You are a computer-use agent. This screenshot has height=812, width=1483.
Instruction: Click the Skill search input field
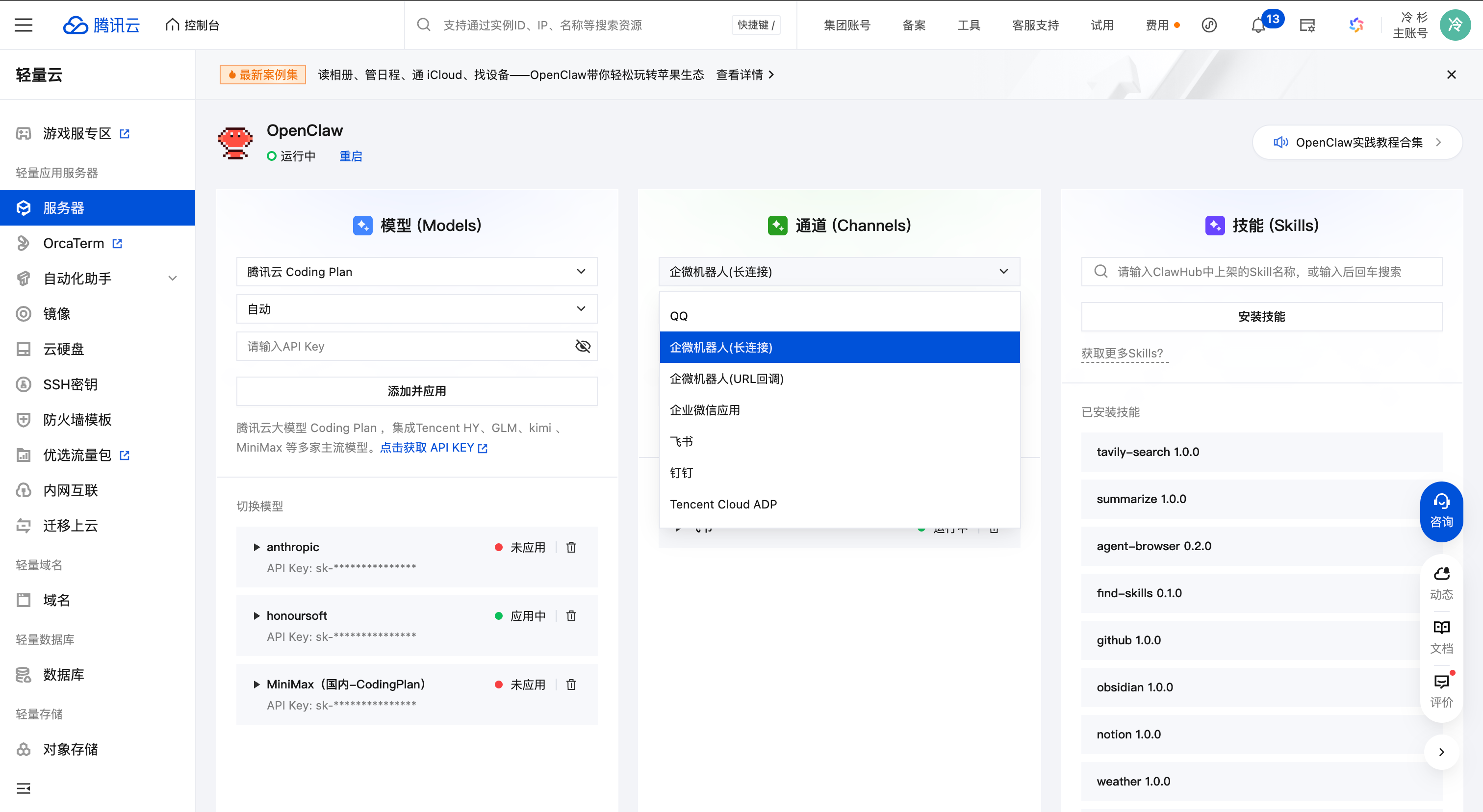coord(1261,271)
